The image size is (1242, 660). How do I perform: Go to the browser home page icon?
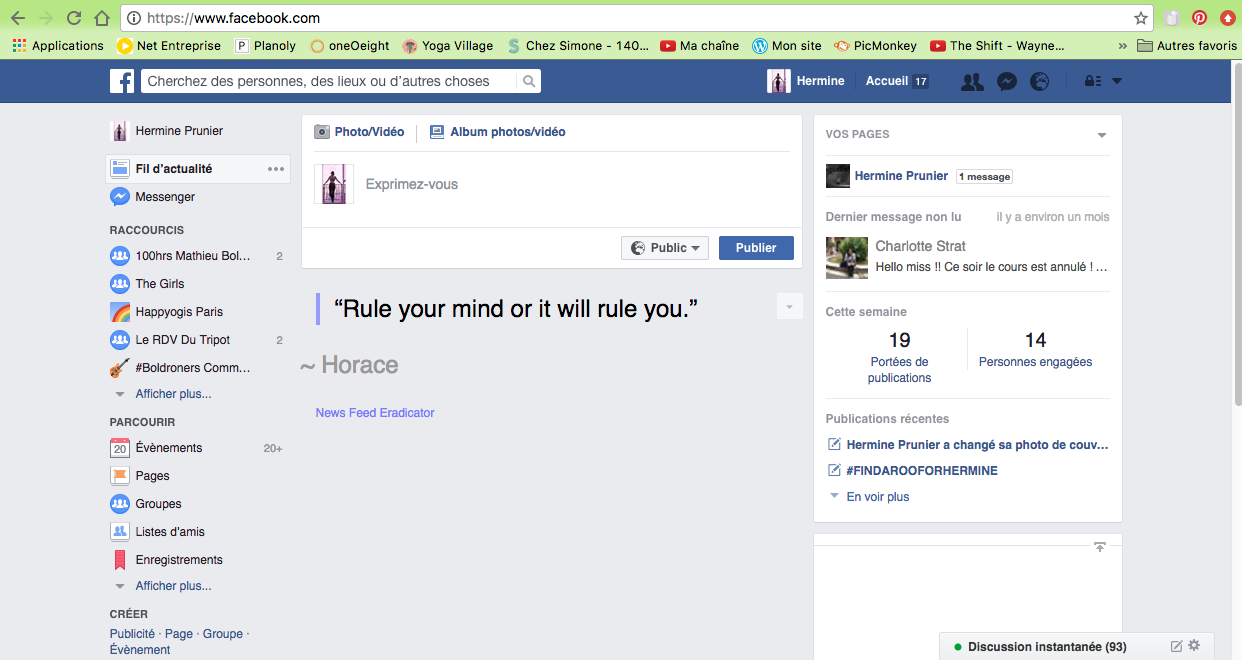tap(101, 18)
